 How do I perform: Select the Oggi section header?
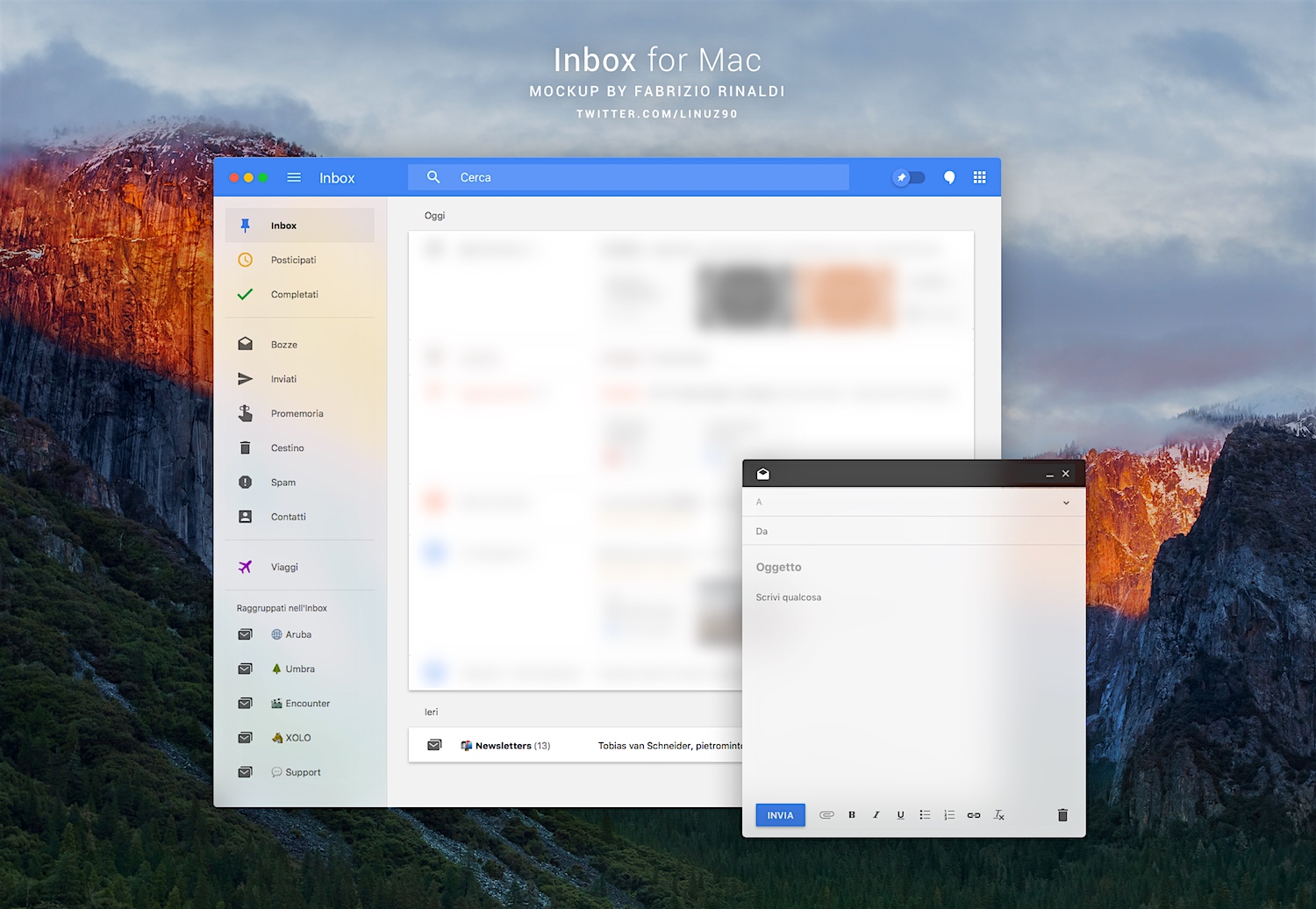click(x=435, y=216)
